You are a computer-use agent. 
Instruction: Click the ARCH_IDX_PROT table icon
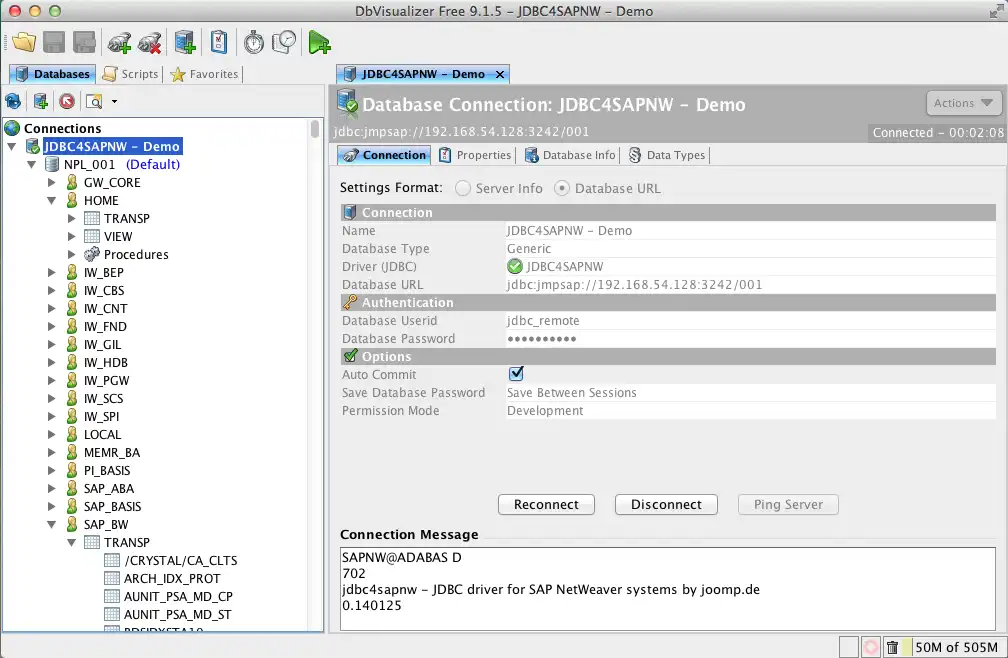(112, 578)
